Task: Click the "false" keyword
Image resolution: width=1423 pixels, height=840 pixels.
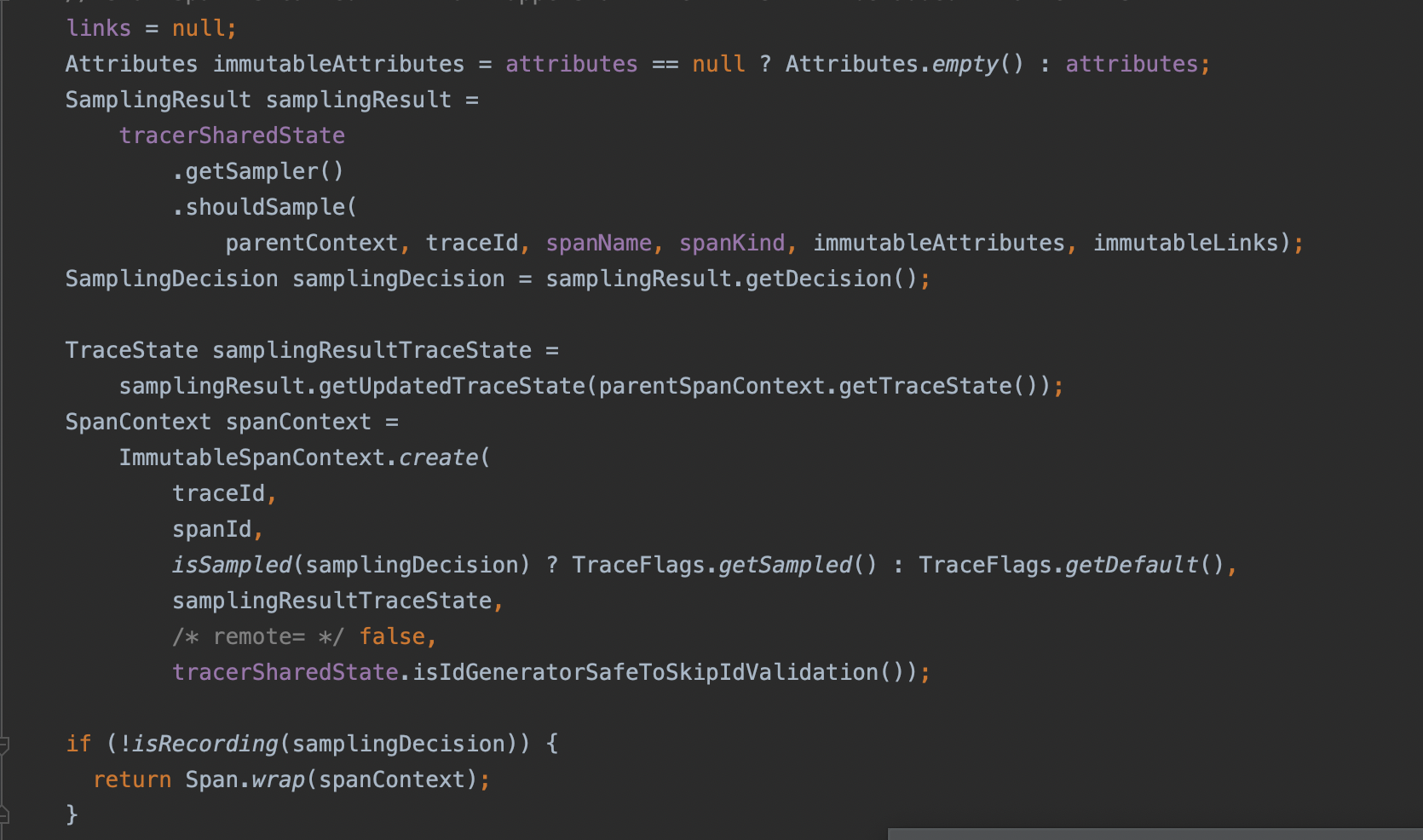Action: [x=392, y=636]
